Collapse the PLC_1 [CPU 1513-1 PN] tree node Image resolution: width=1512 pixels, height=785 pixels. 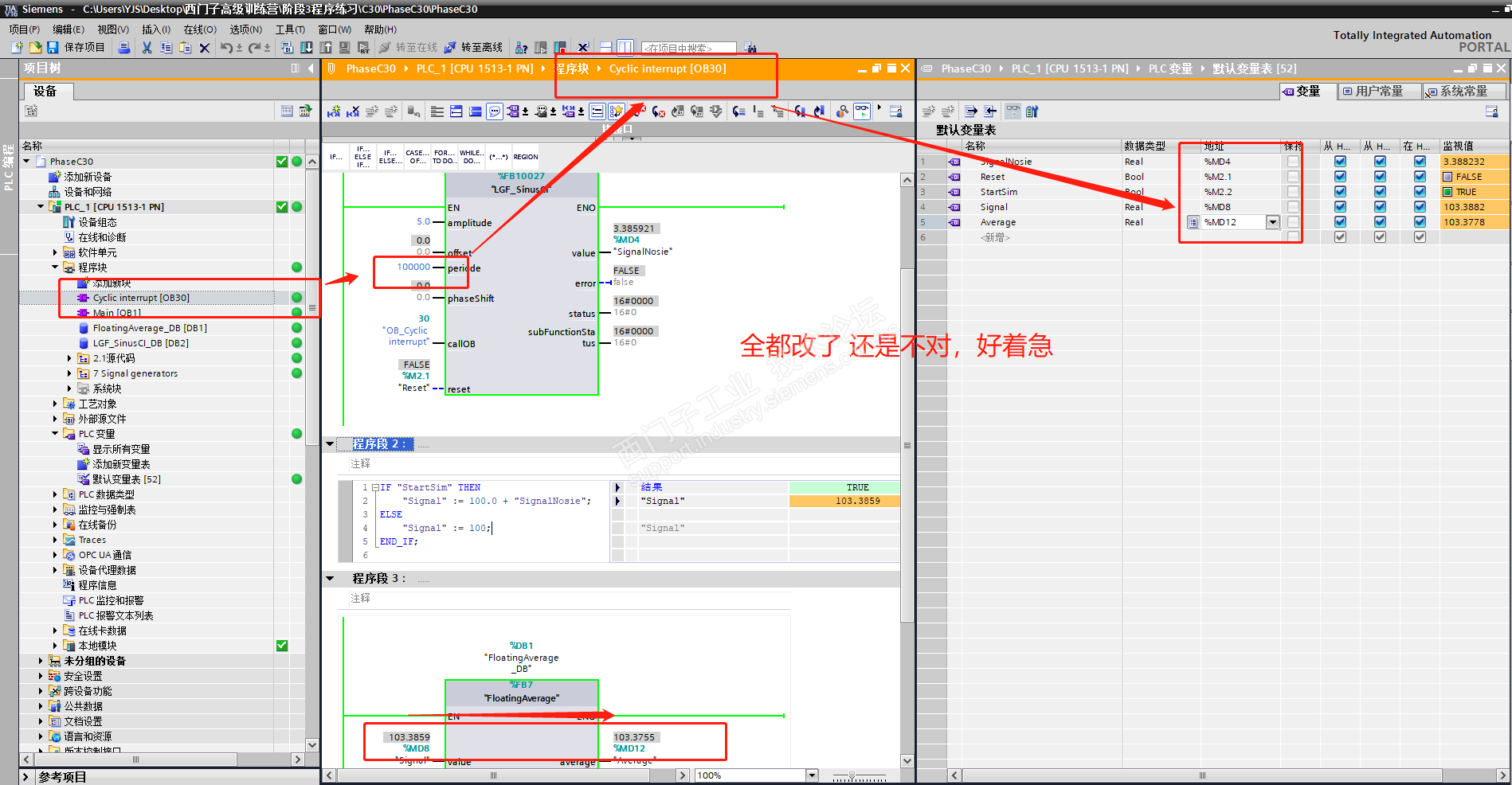tap(41, 207)
